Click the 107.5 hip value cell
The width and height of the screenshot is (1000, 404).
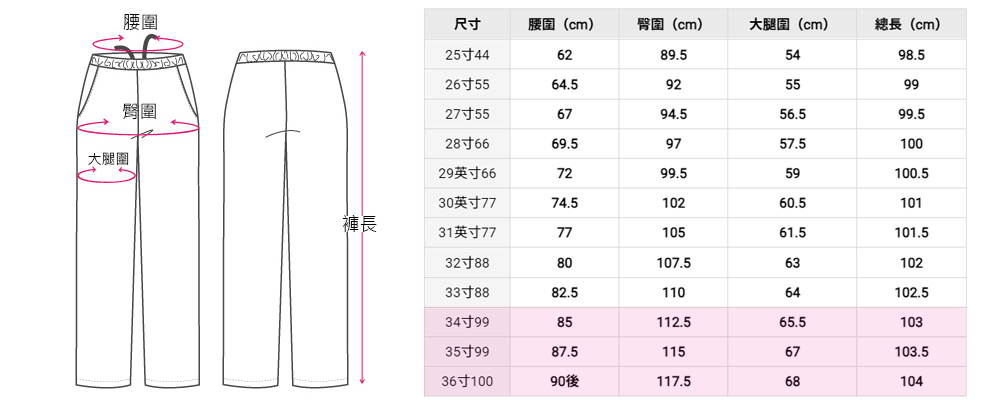[x=673, y=263]
